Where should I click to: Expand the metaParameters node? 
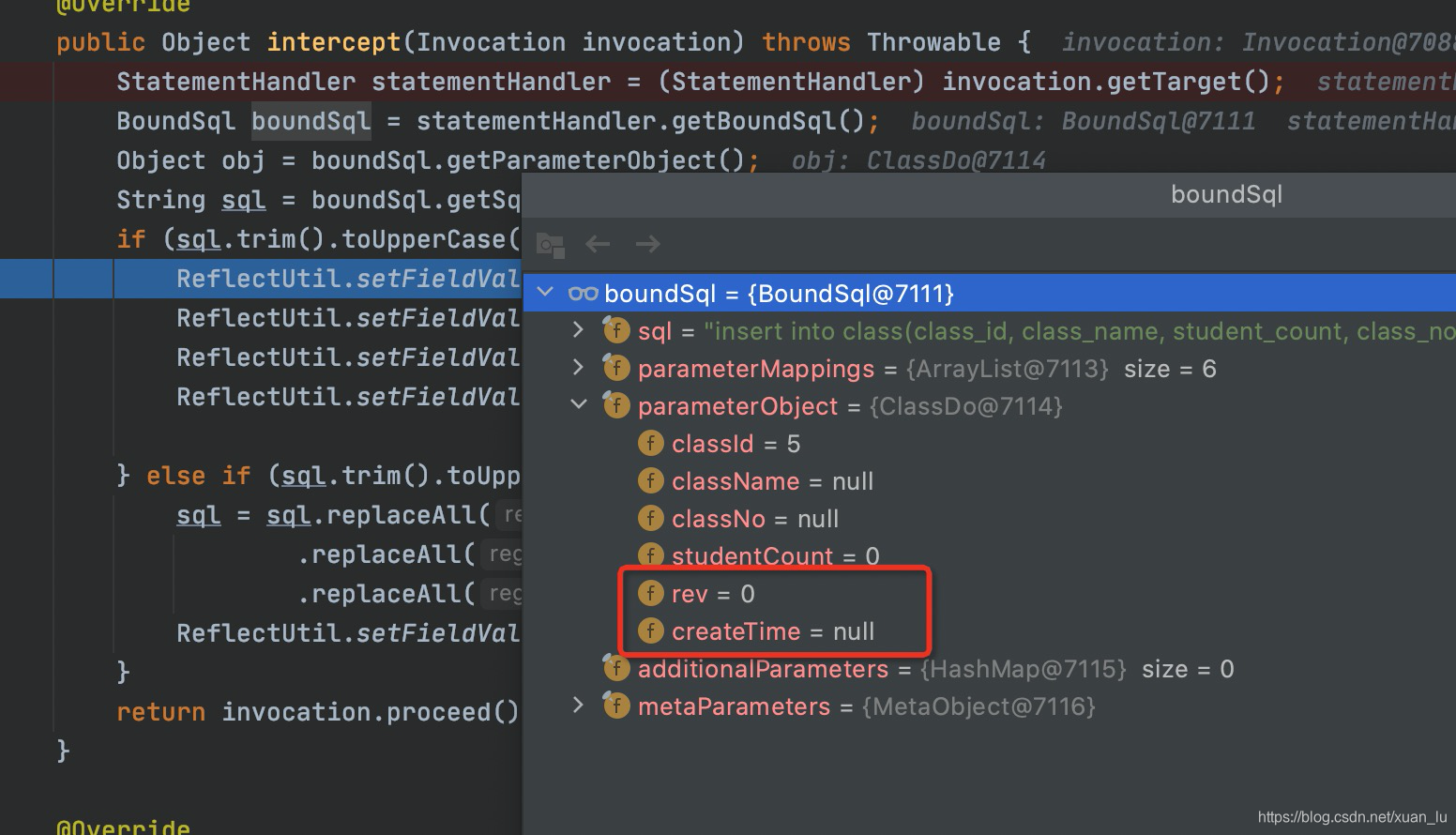coord(576,706)
